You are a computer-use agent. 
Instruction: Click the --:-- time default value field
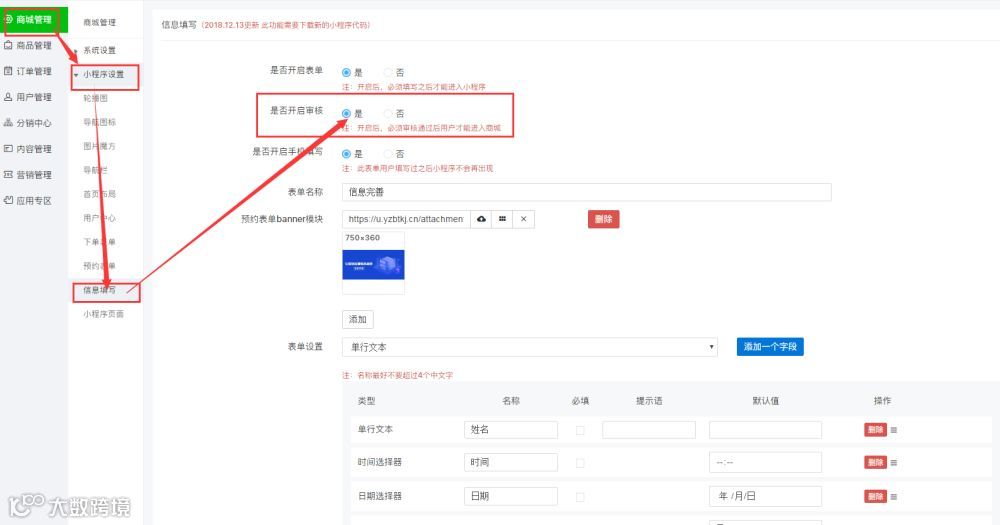765,462
